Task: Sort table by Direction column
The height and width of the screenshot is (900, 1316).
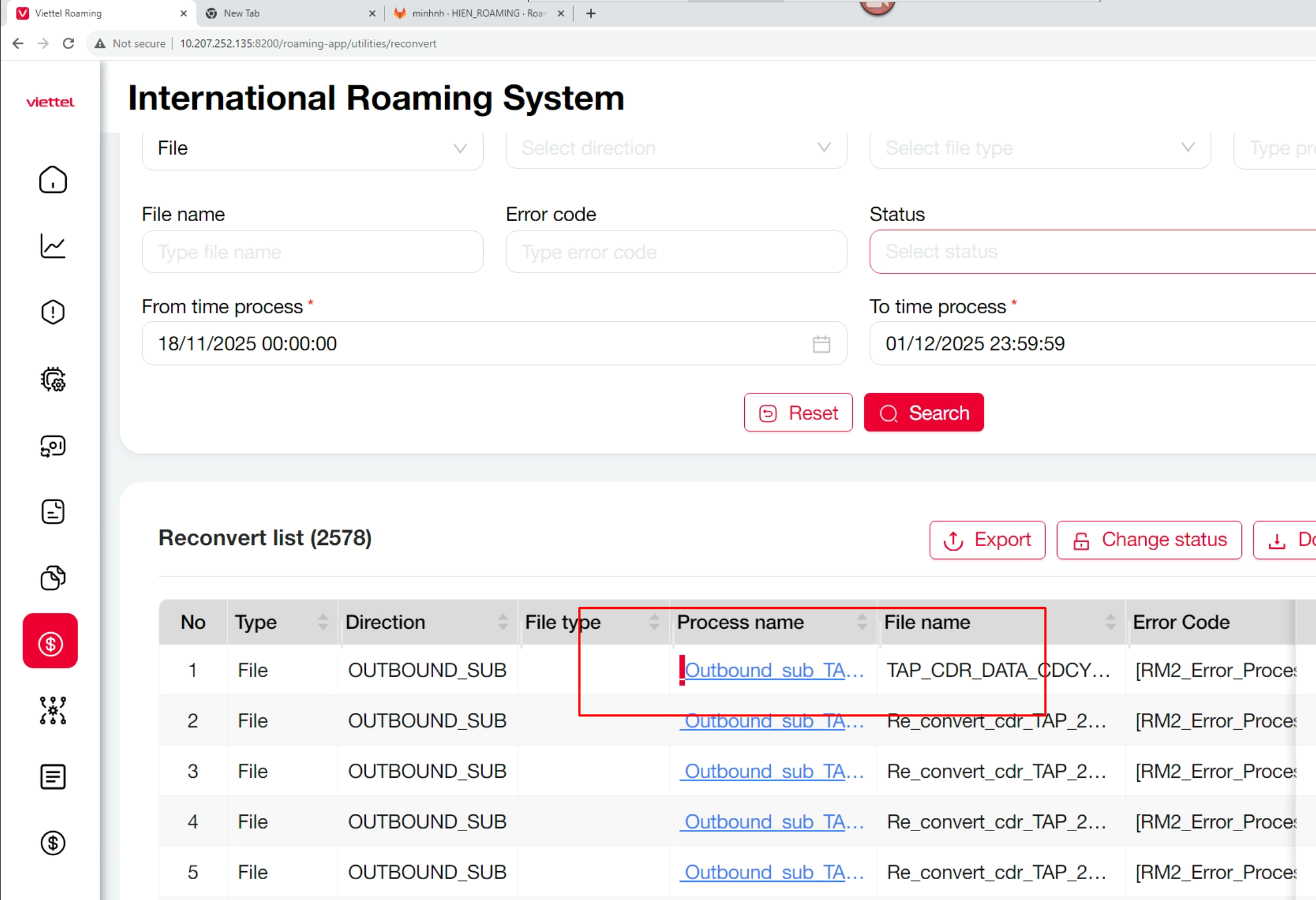Action: (x=502, y=622)
